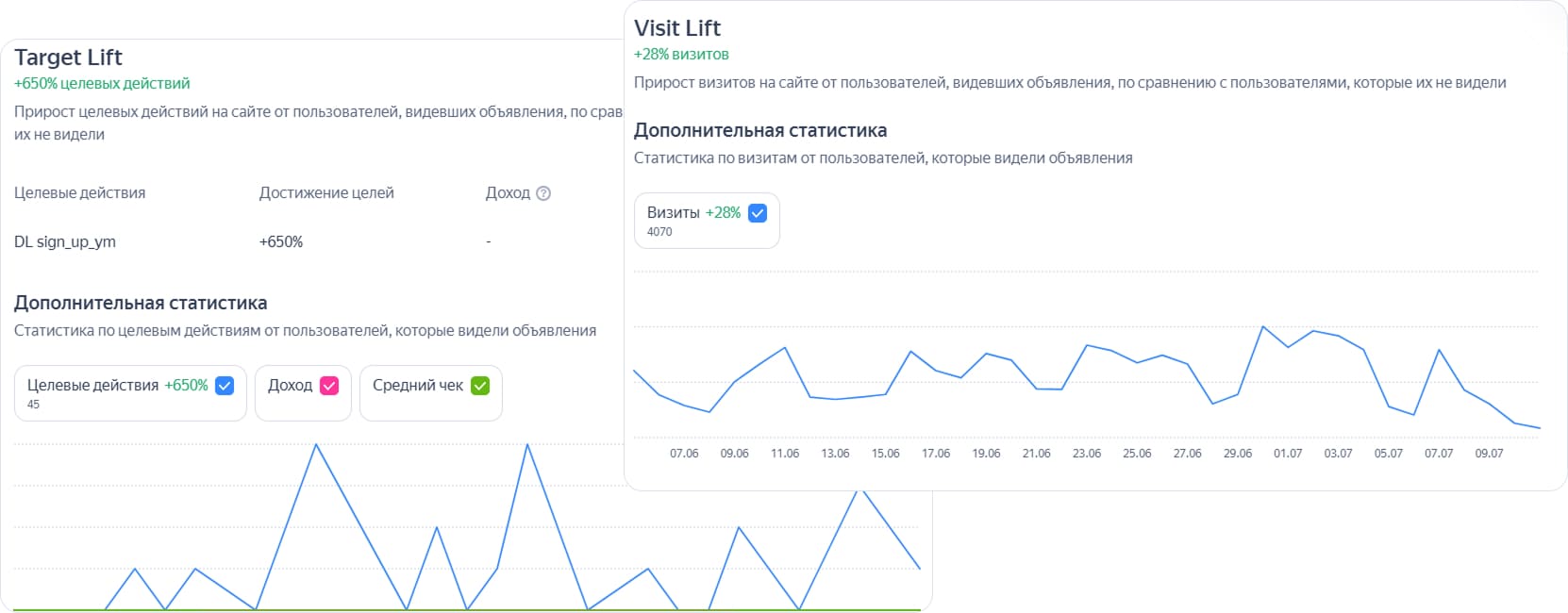
Task: Click the 11.06 date on the chart axis
Action: tap(785, 454)
